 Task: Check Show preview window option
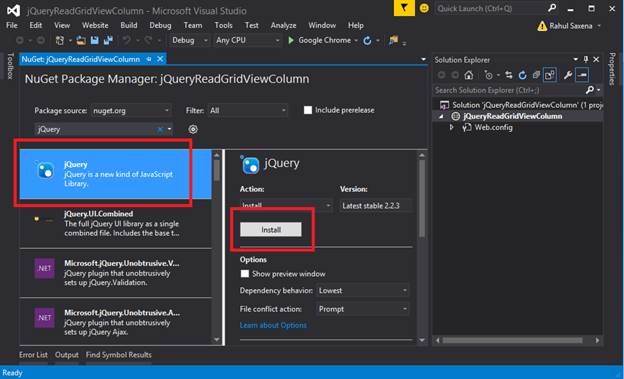pos(245,274)
